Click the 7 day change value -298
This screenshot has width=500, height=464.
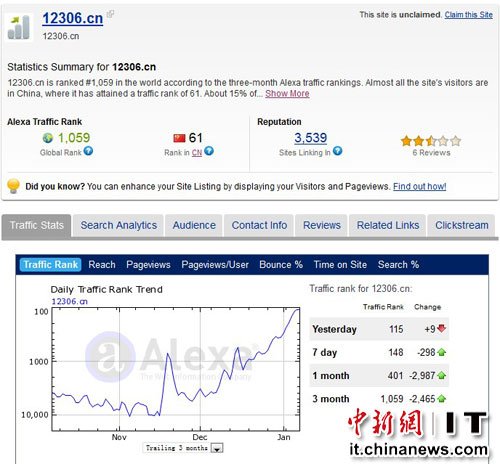426,352
